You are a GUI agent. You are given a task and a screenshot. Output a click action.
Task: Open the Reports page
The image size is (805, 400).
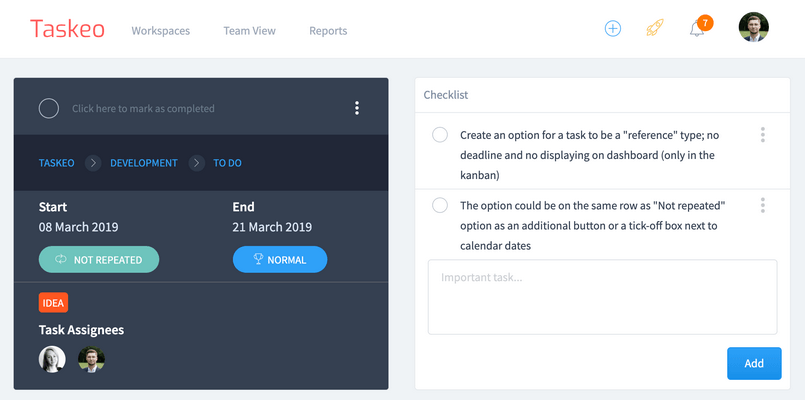click(x=328, y=31)
